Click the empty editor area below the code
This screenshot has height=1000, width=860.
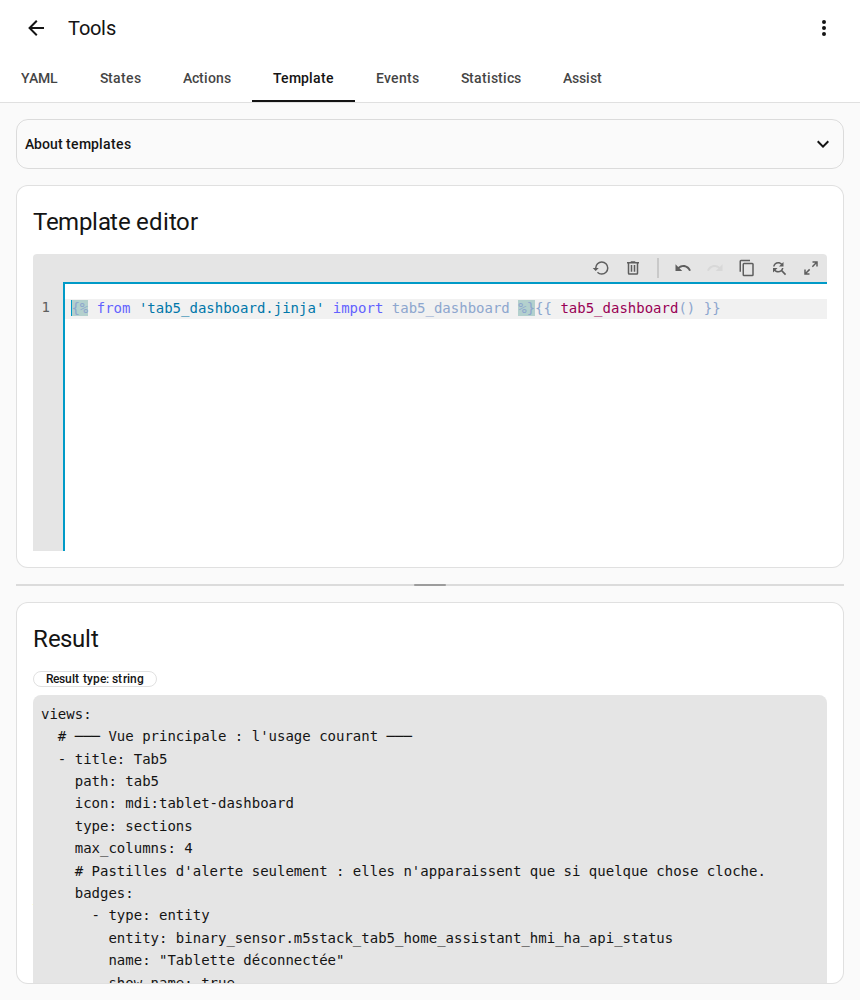point(447,434)
